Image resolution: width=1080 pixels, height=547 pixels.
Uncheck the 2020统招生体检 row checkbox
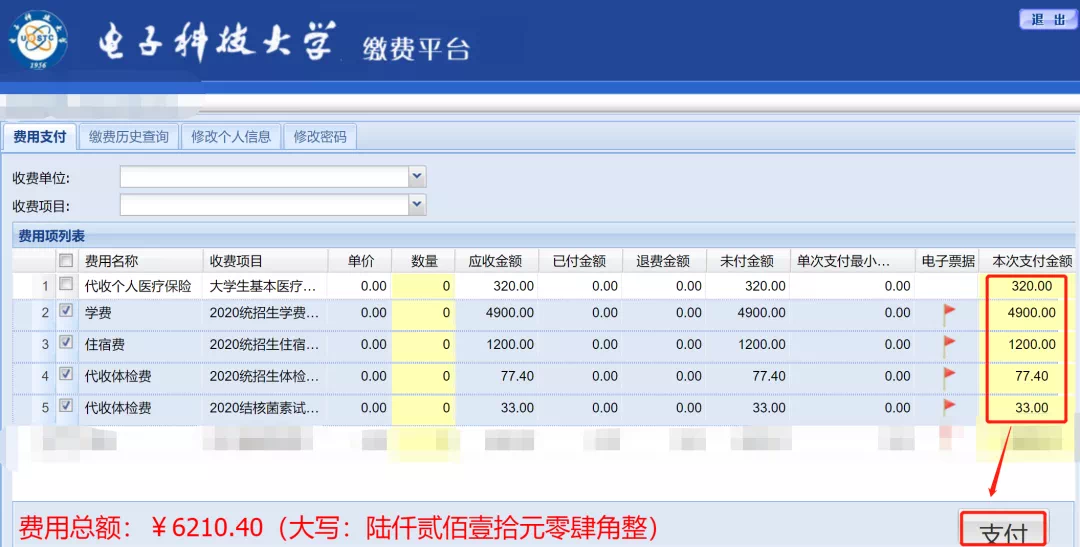(x=66, y=373)
